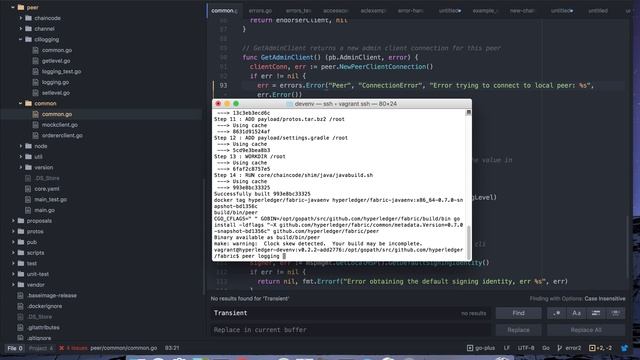Open logging.go file in tree
The width and height of the screenshot is (640, 360).
[55, 82]
